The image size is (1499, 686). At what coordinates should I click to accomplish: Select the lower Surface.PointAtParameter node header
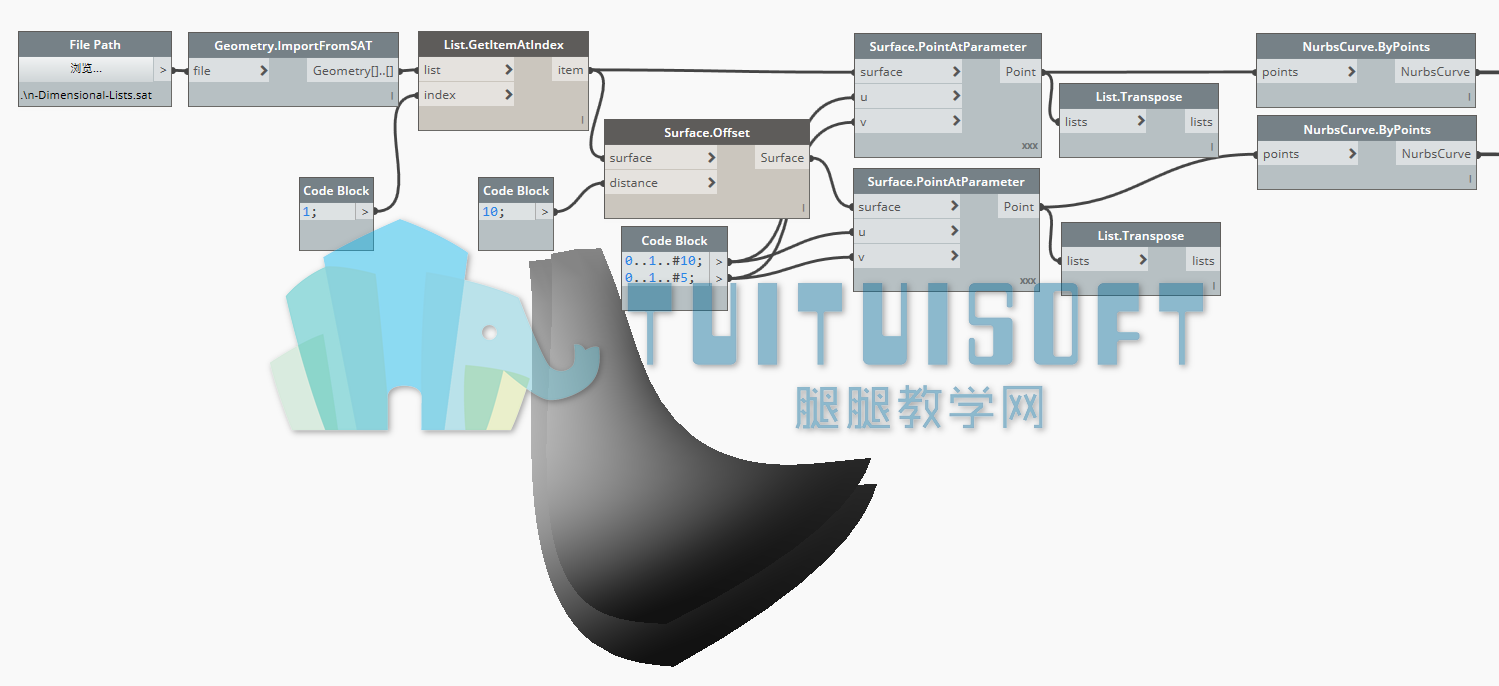tap(946, 181)
